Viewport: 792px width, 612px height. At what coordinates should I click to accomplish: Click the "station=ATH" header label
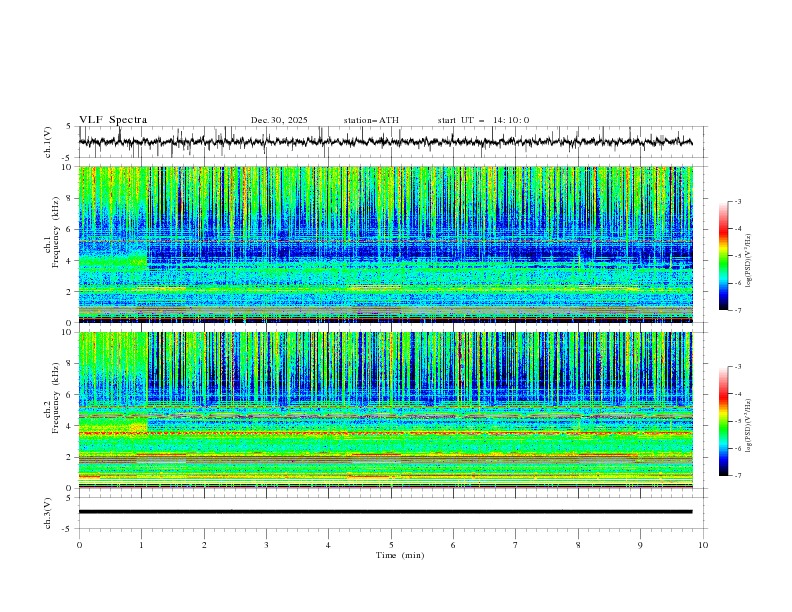click(371, 120)
